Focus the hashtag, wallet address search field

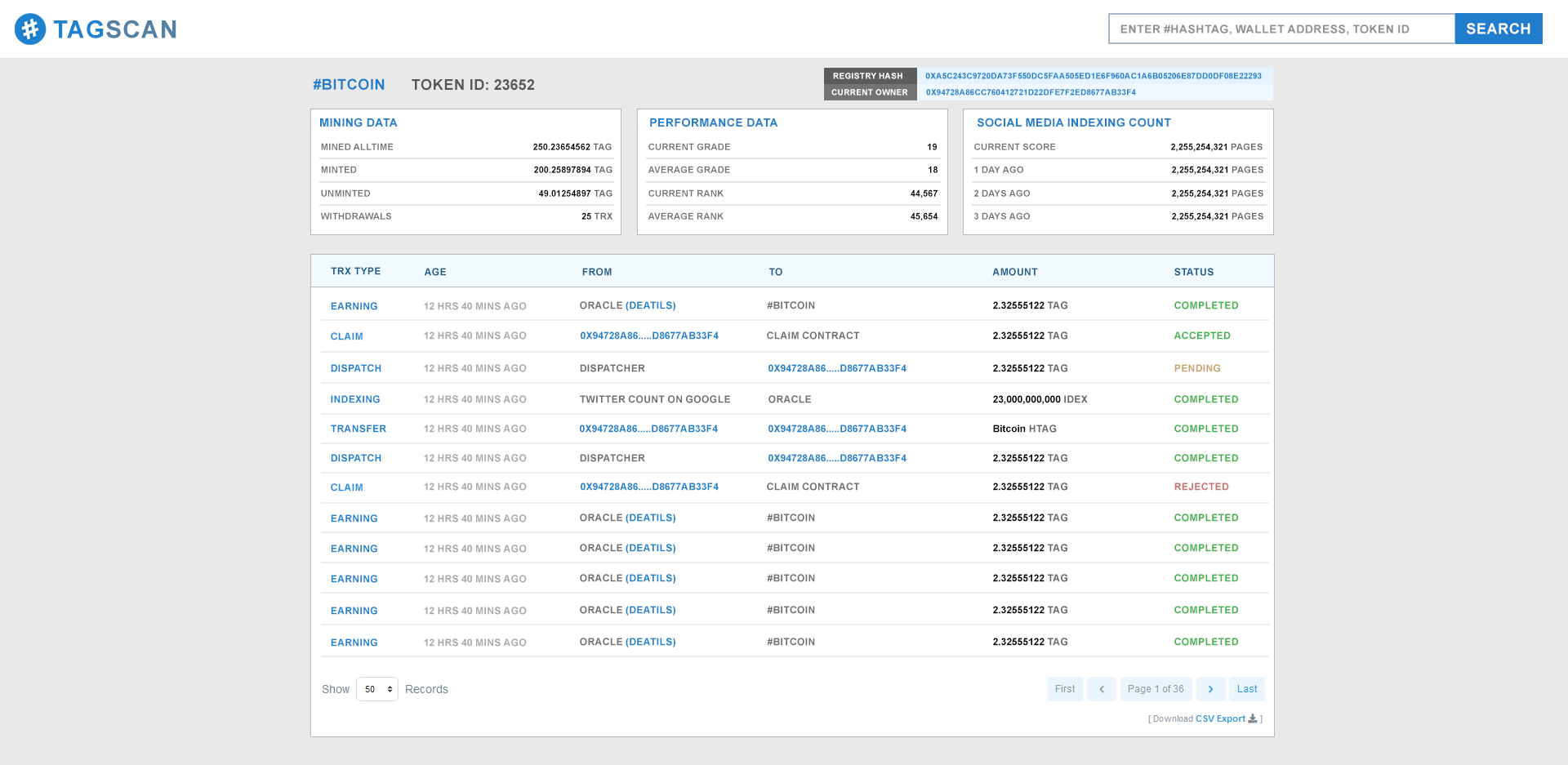[1281, 29]
